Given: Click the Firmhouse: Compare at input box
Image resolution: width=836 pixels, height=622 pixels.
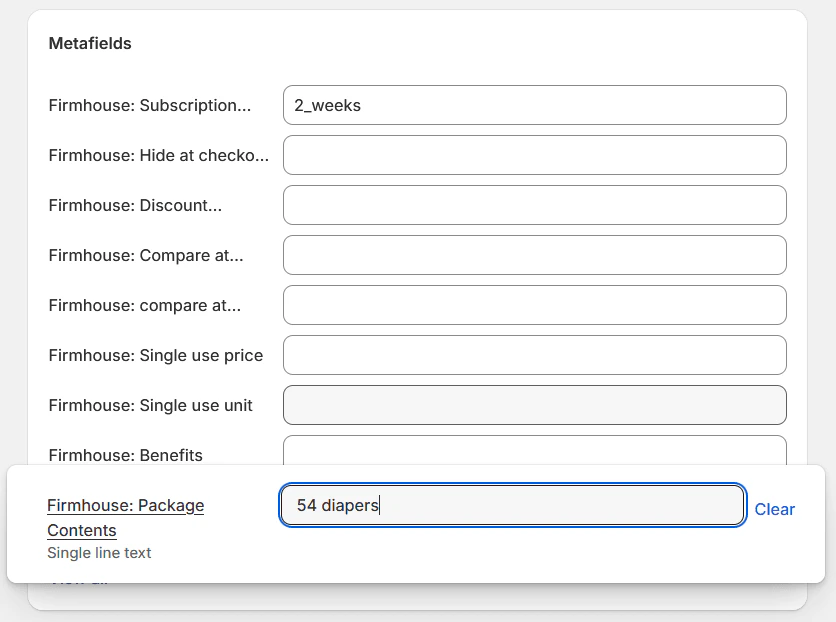Looking at the screenshot, I should pos(534,255).
